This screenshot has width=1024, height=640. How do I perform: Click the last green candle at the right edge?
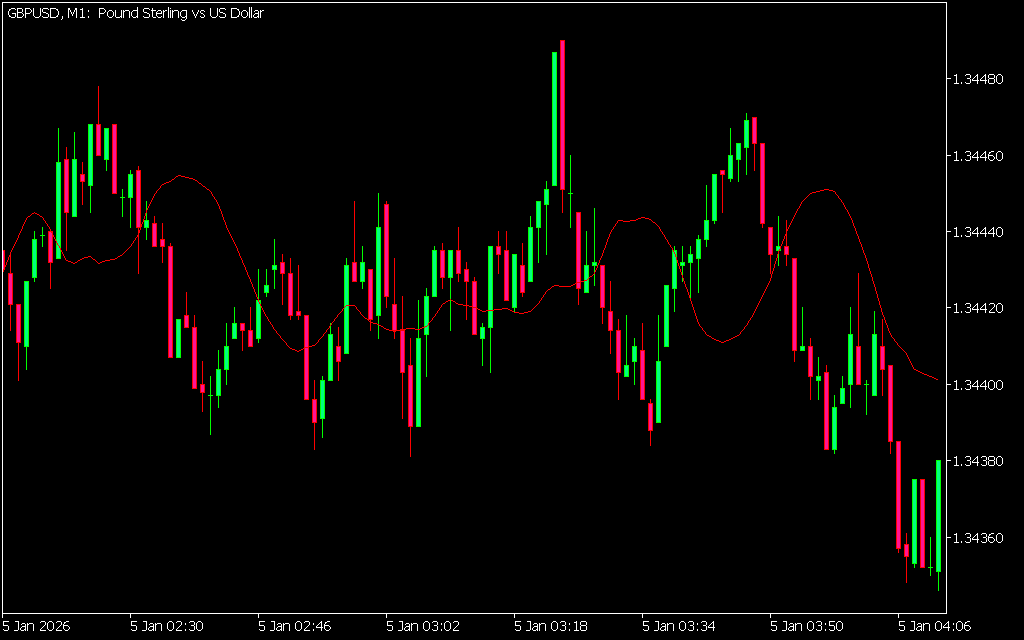coord(939,515)
